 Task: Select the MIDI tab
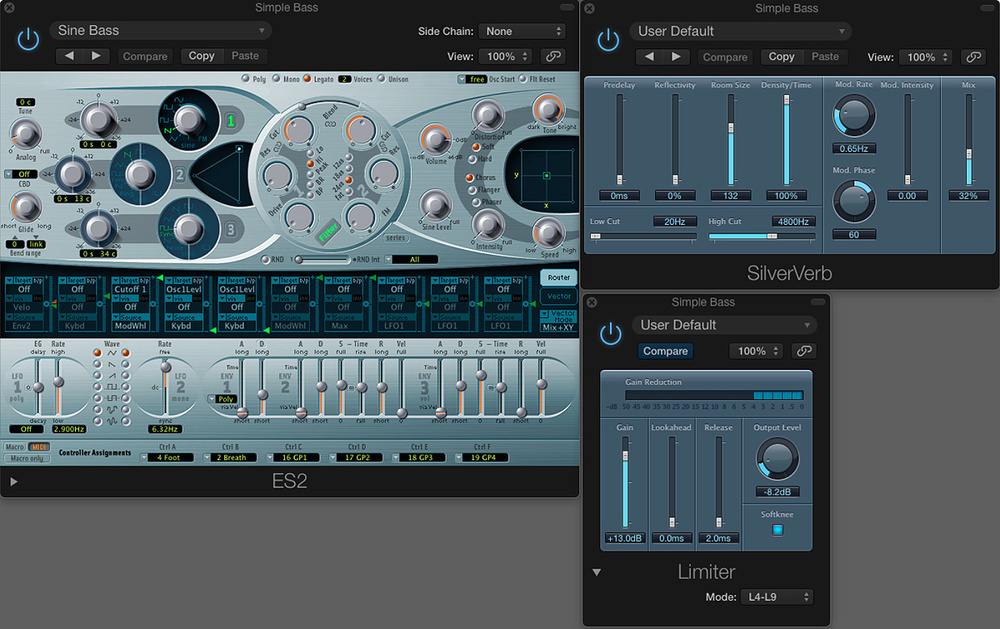pos(39,447)
